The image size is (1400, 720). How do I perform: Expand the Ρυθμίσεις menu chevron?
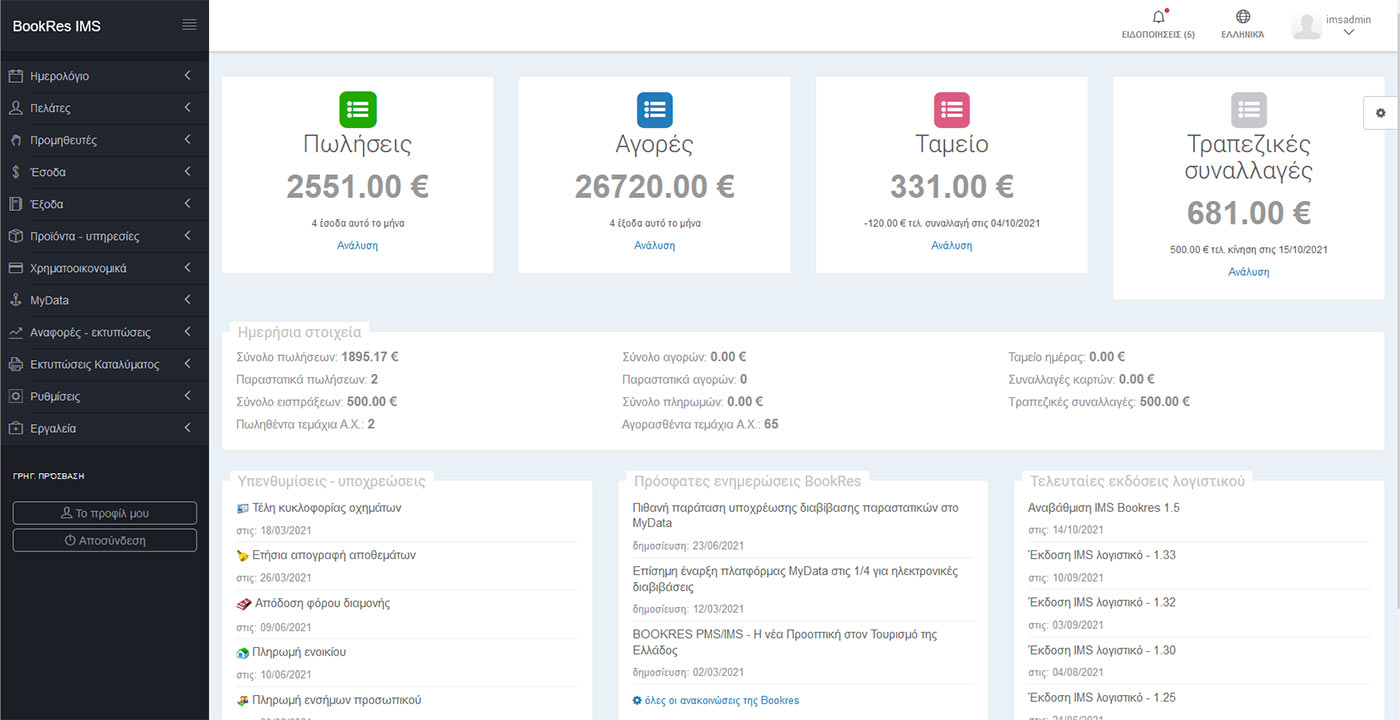click(x=188, y=396)
